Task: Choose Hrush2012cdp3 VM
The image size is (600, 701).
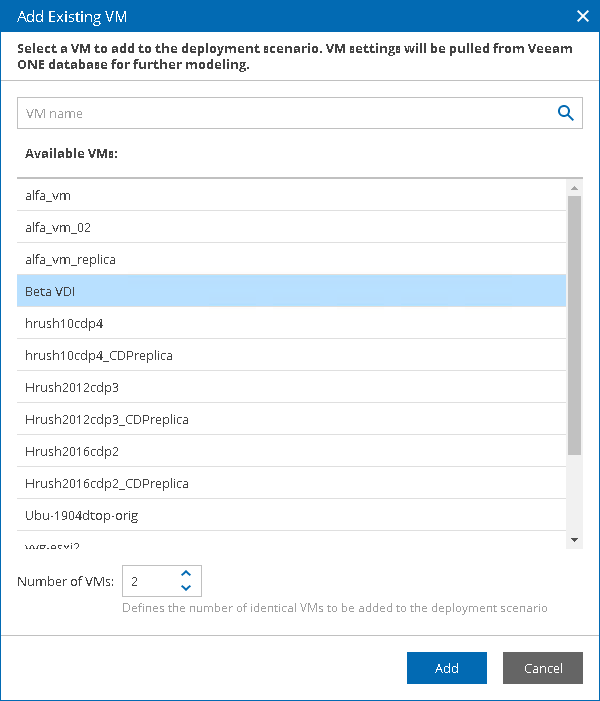Action: tap(290, 387)
